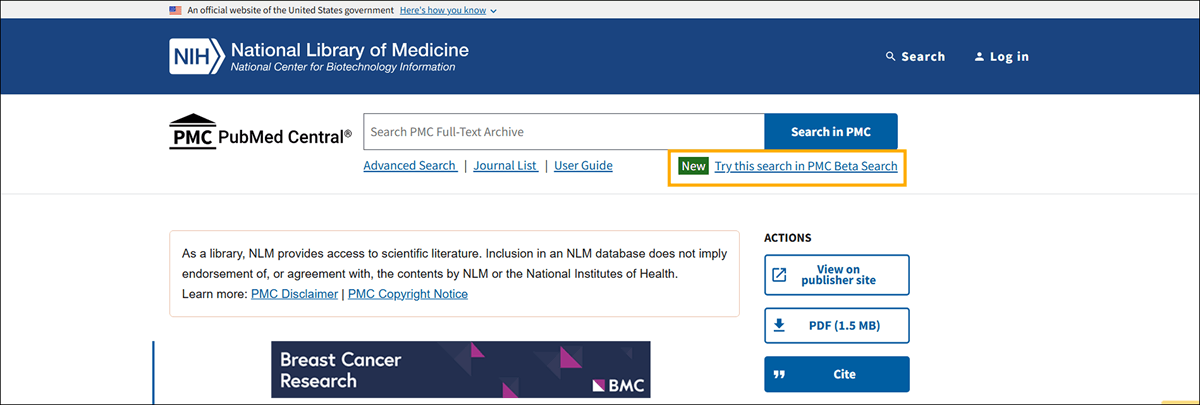Open the article on the publisher site

click(x=837, y=275)
